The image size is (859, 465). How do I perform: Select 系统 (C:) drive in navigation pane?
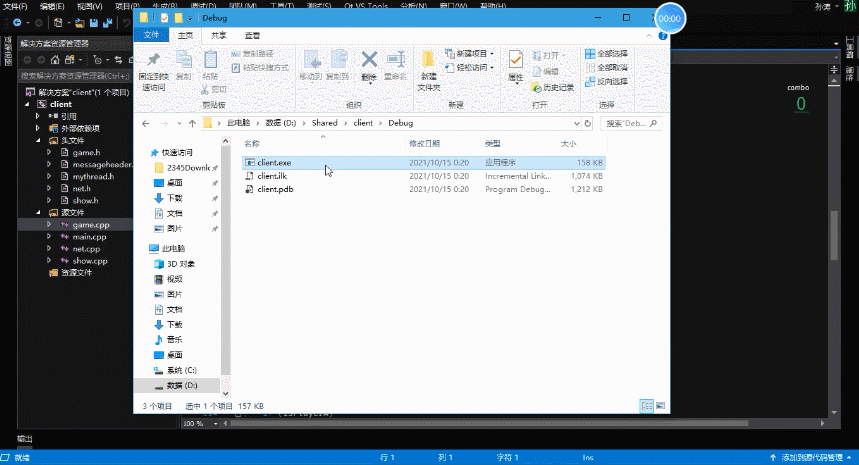pyautogui.click(x=181, y=370)
